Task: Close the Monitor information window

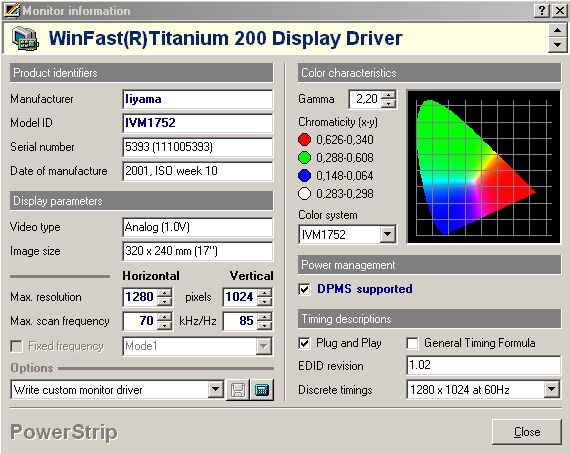Action: point(560,11)
